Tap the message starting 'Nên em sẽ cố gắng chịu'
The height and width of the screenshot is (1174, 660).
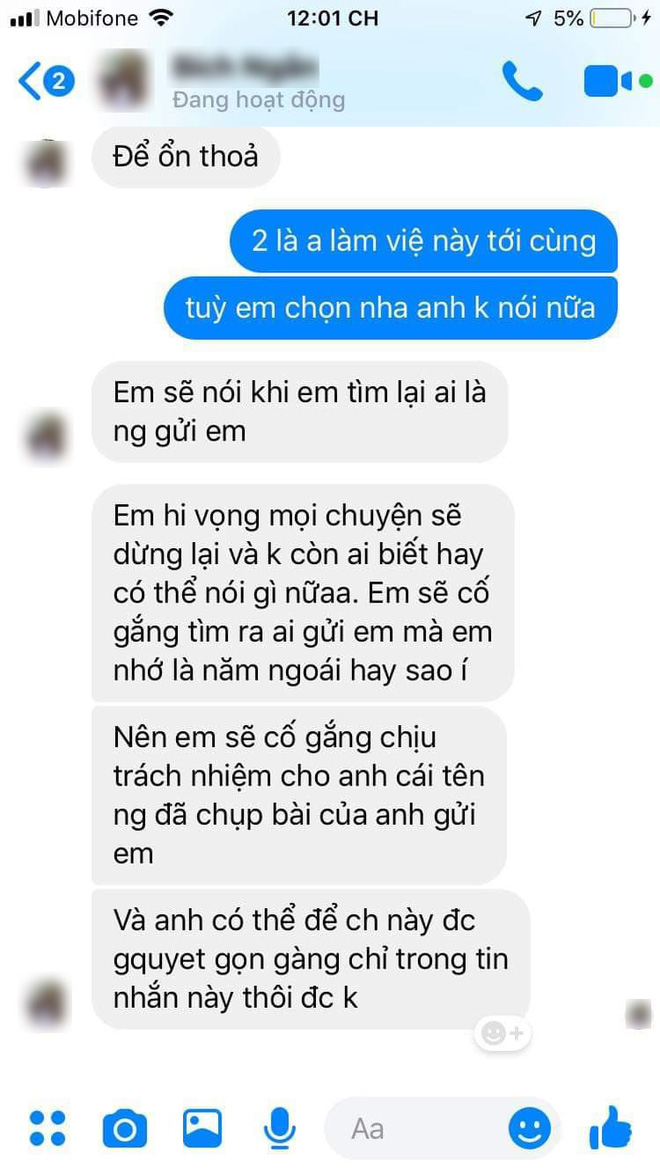coord(299,796)
